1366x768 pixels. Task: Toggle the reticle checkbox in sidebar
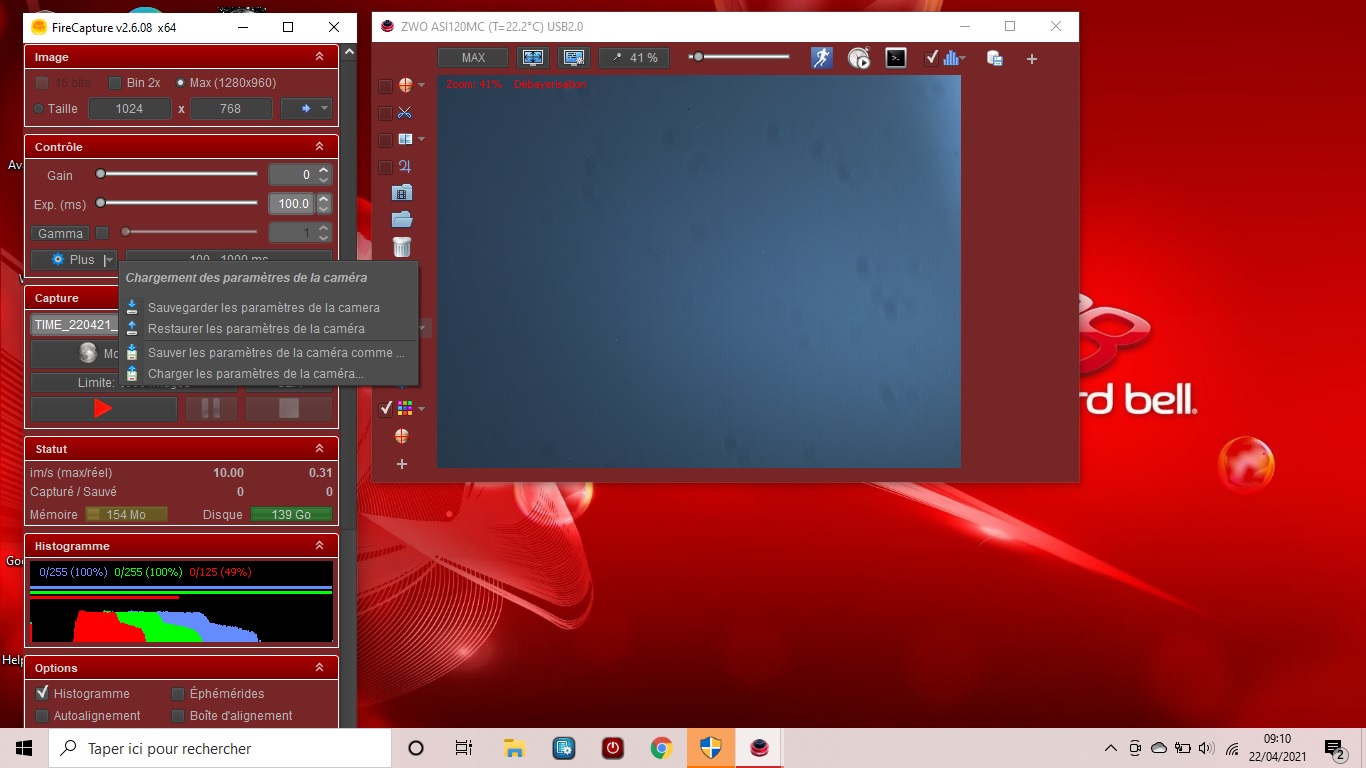click(x=385, y=86)
